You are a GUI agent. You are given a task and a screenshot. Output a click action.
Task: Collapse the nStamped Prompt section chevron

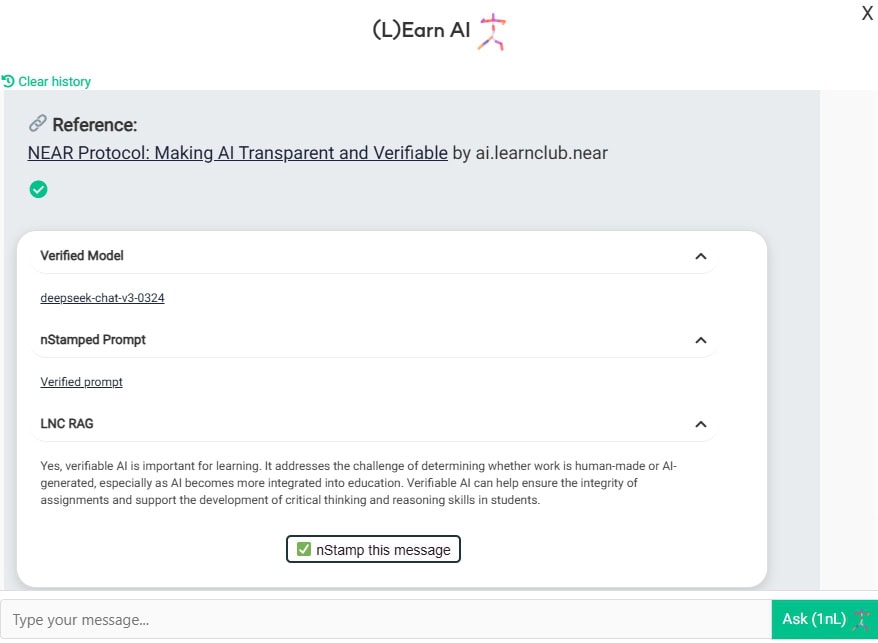[701, 340]
